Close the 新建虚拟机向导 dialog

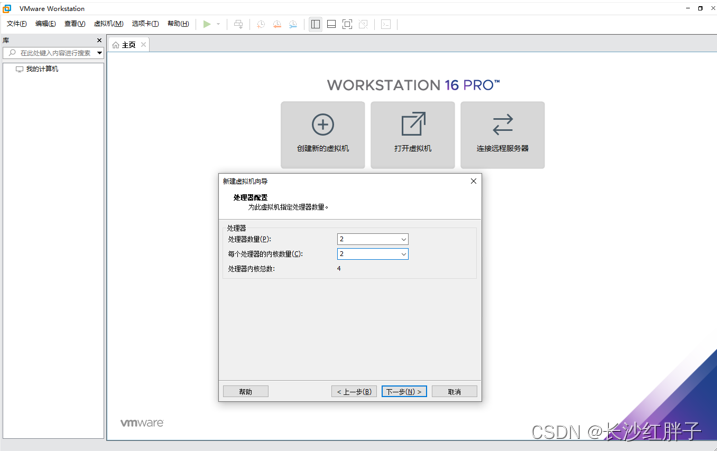(473, 181)
